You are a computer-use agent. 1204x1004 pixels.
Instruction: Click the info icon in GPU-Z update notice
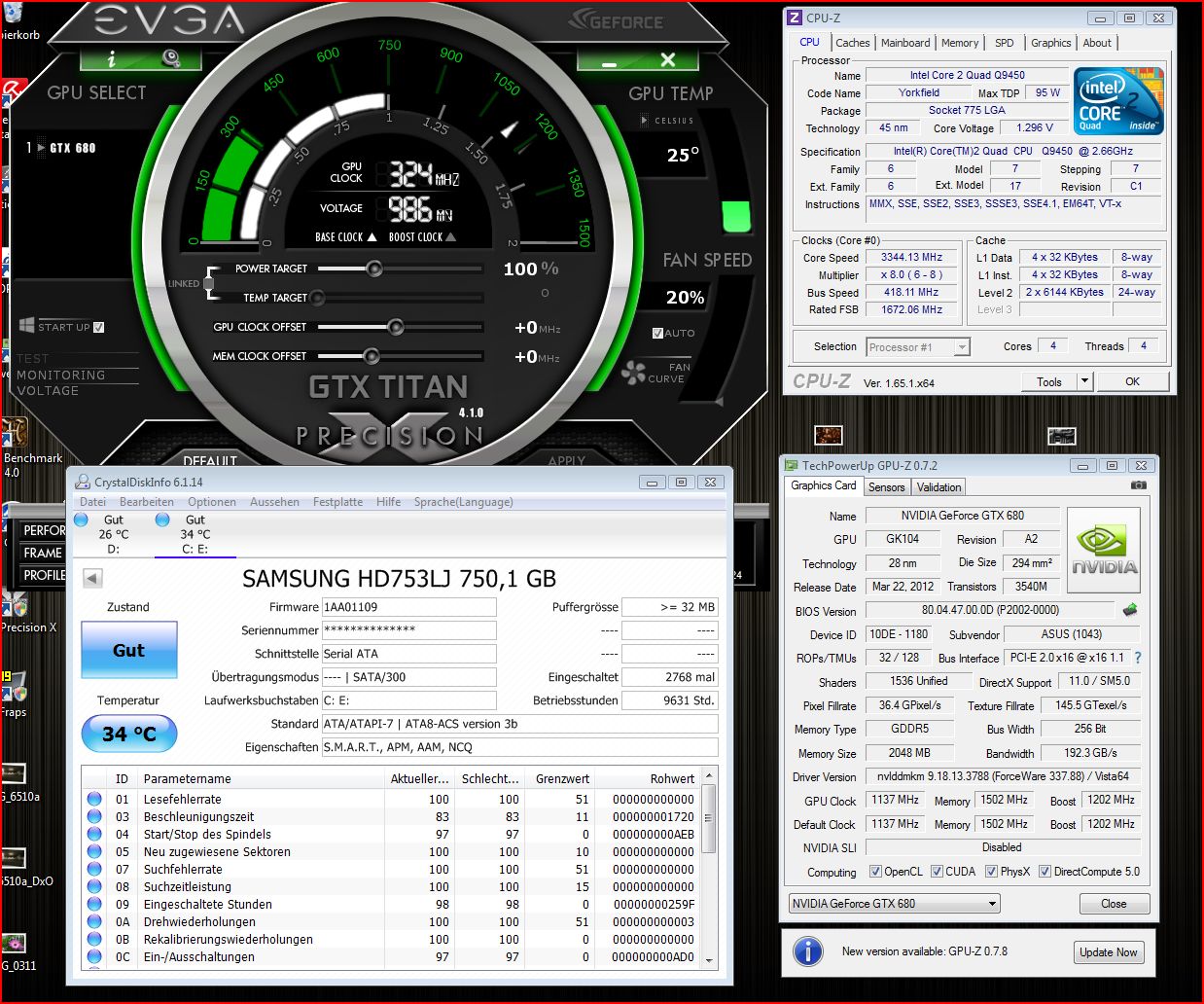[x=808, y=951]
